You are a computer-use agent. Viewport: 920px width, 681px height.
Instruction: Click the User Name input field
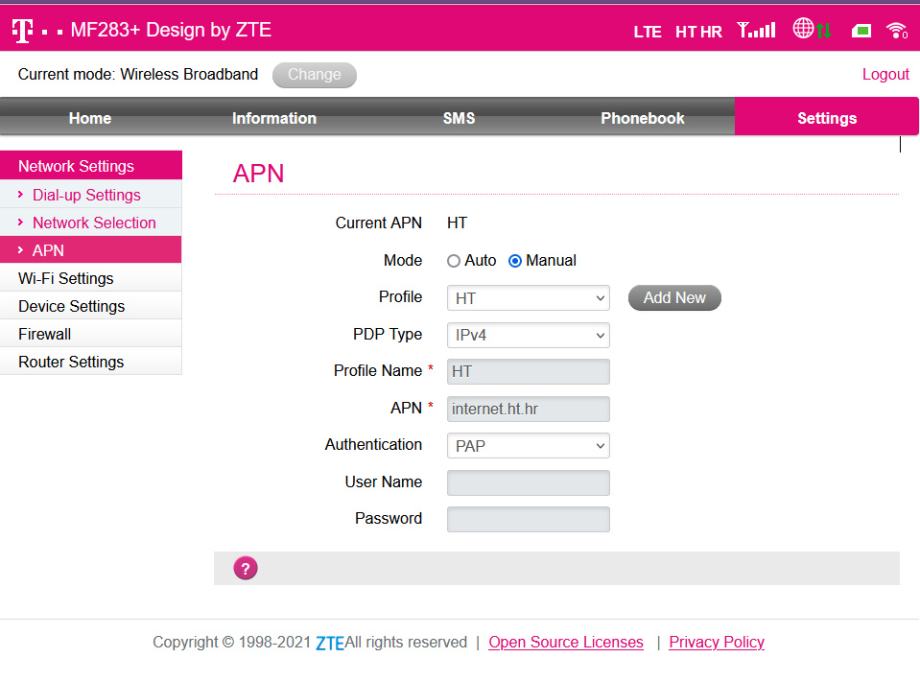tap(528, 483)
